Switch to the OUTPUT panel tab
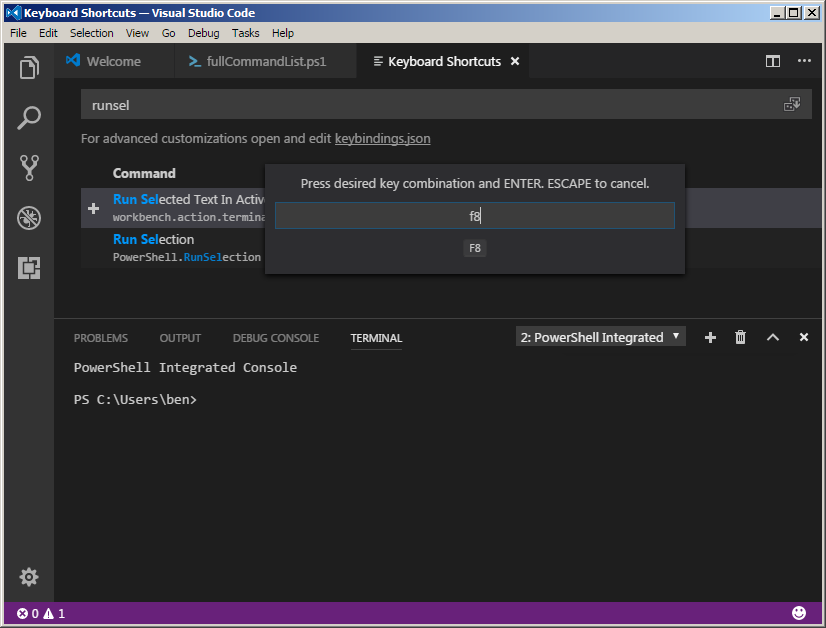The height and width of the screenshot is (628, 826). tap(180, 338)
